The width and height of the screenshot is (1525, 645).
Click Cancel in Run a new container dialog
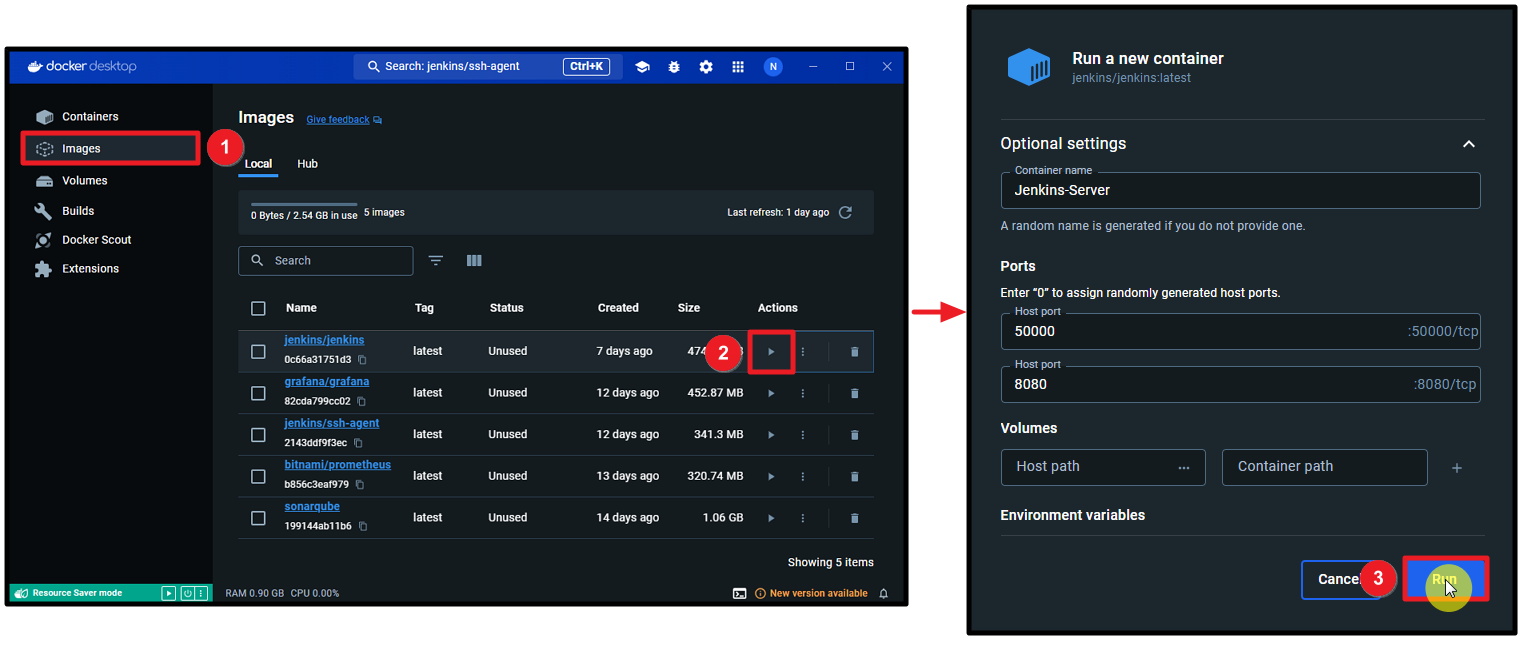[1340, 580]
